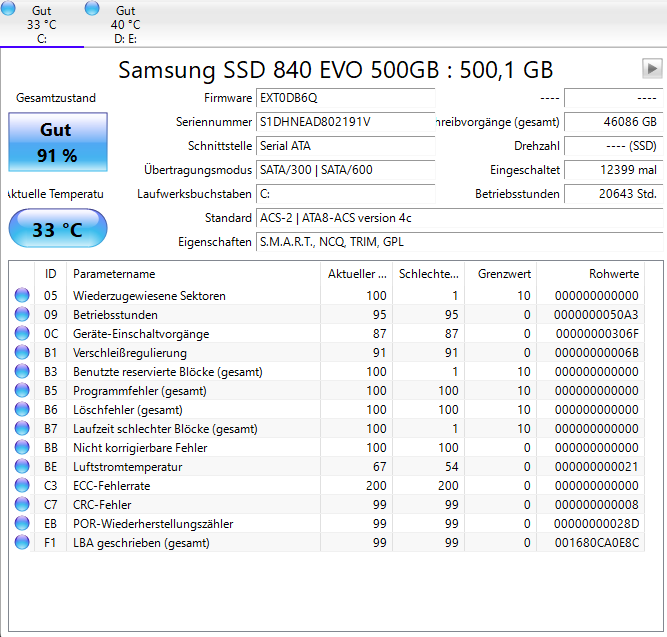667x637 pixels.
Task: Click the next disk arrow button
Action: click(x=652, y=69)
